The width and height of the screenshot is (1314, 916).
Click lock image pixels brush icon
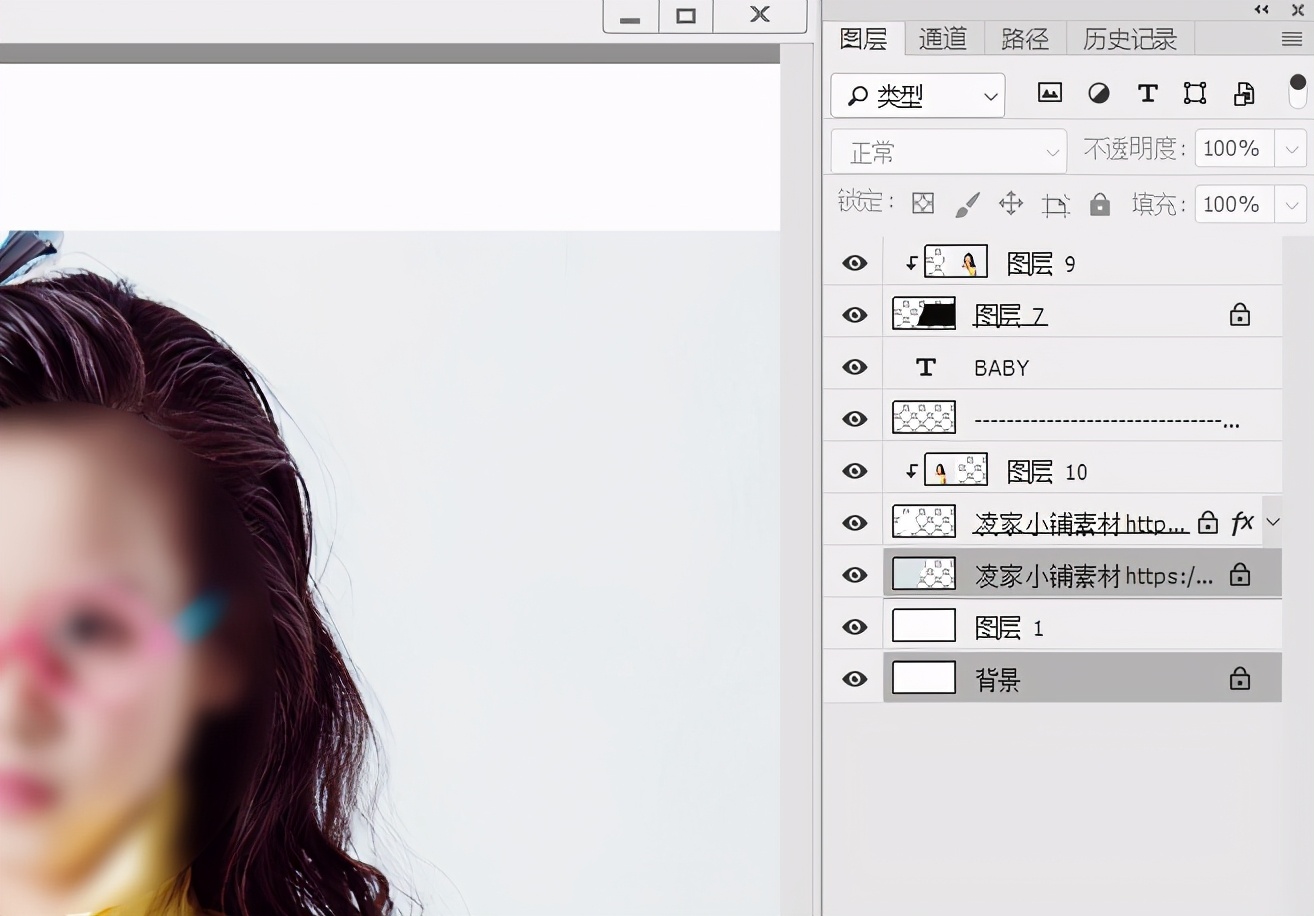point(967,205)
